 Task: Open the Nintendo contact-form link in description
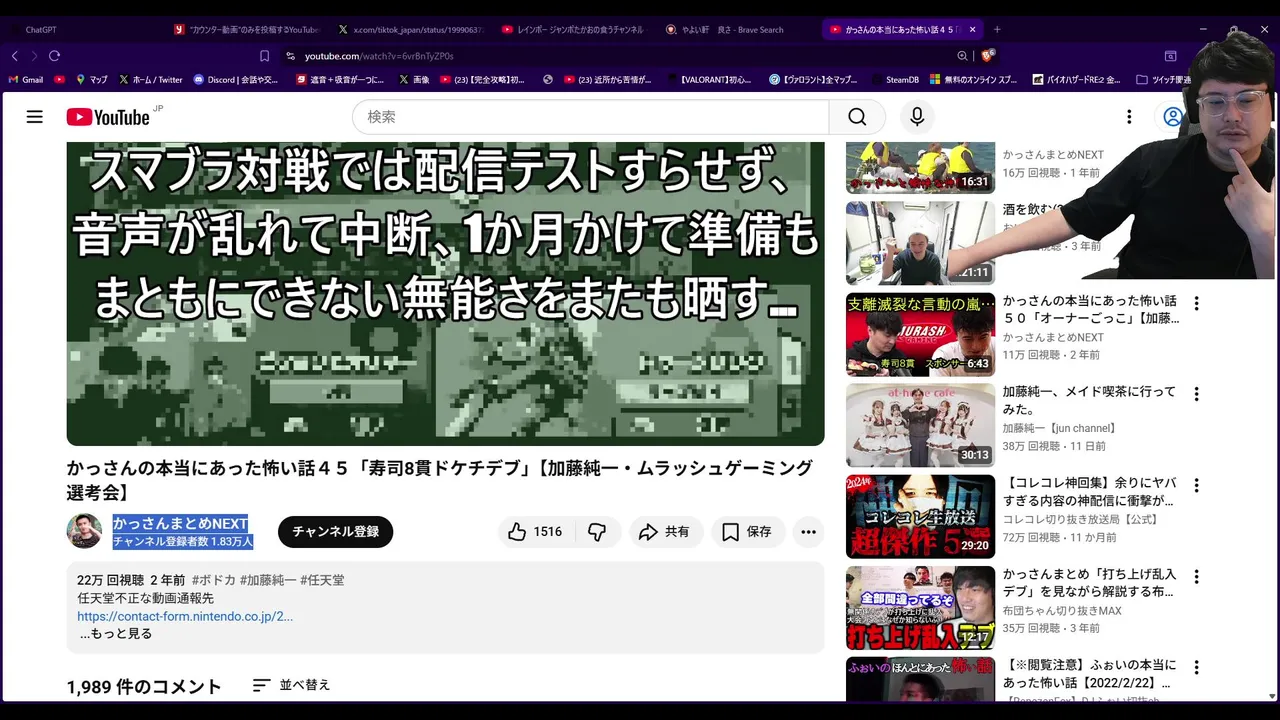185,616
